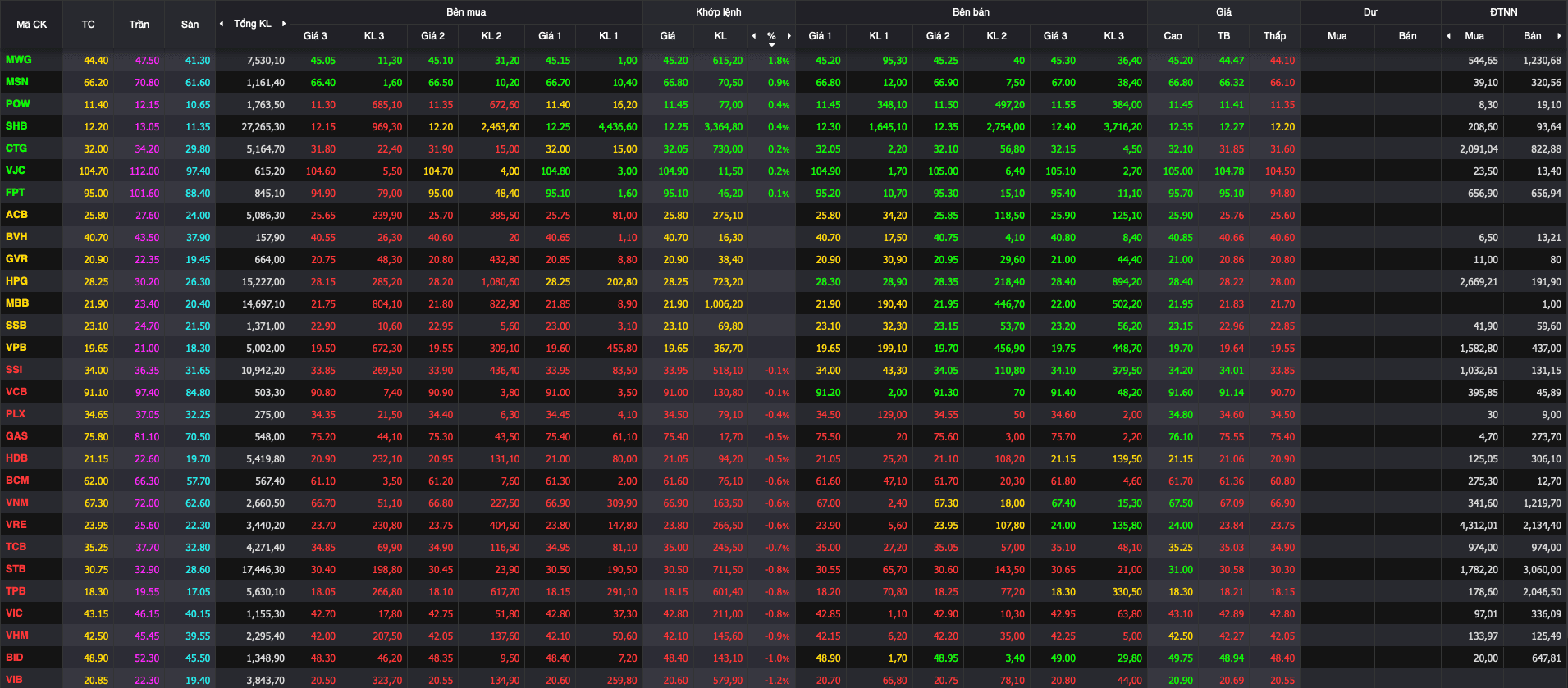Viewport: 1568px width, 688px height.
Task: Open VJC stock symbol
Action: tap(16, 171)
